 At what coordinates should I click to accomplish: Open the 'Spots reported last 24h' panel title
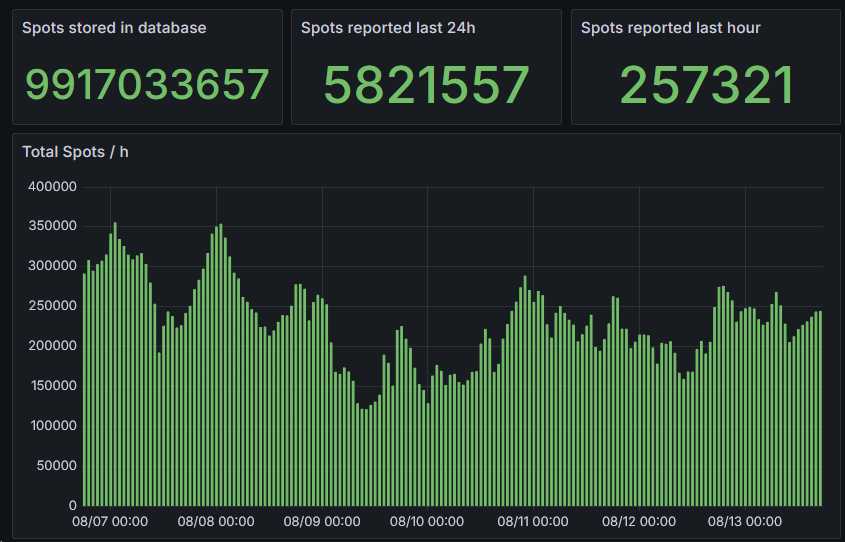(388, 28)
